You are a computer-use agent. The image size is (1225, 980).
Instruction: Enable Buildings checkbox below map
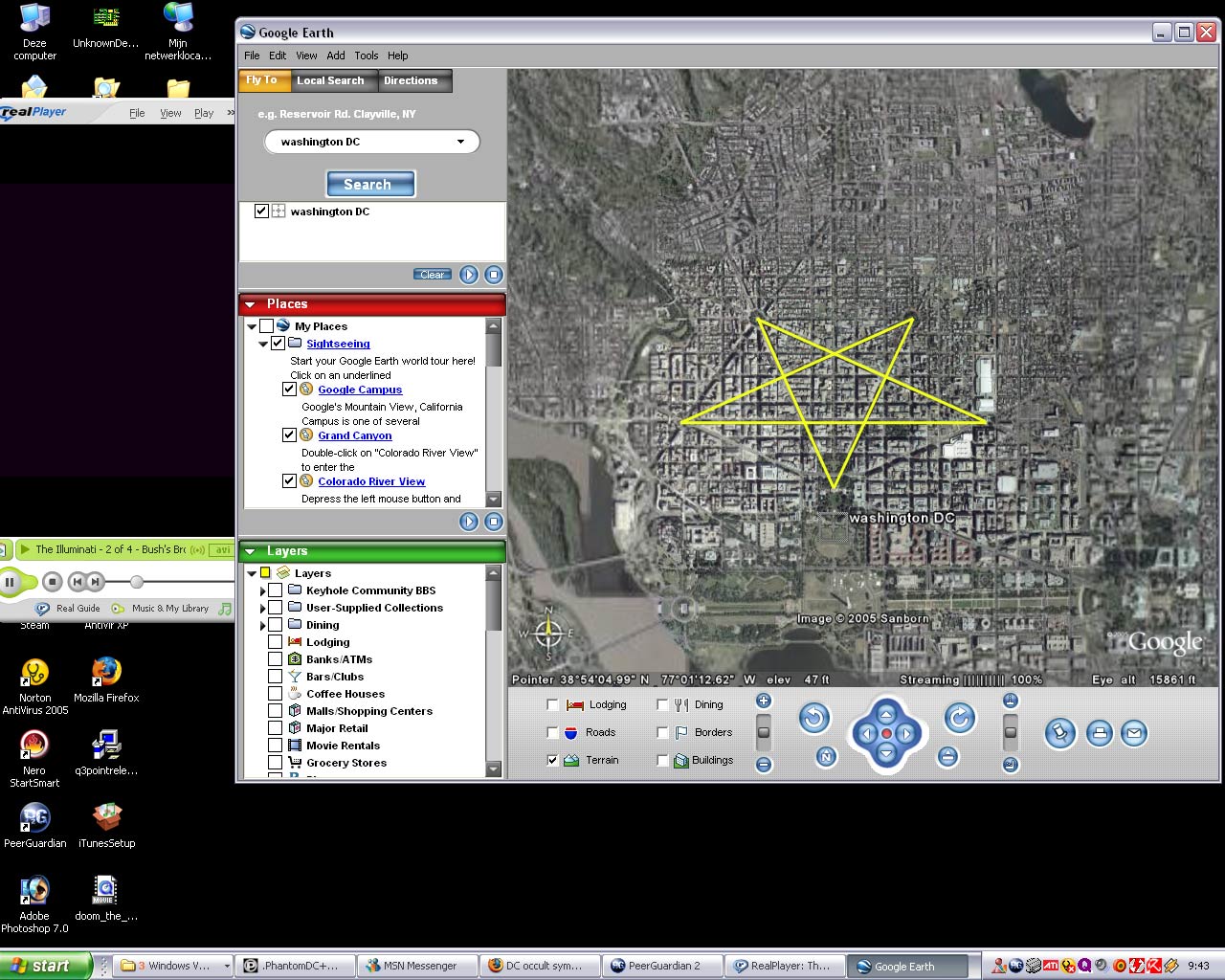(662, 760)
